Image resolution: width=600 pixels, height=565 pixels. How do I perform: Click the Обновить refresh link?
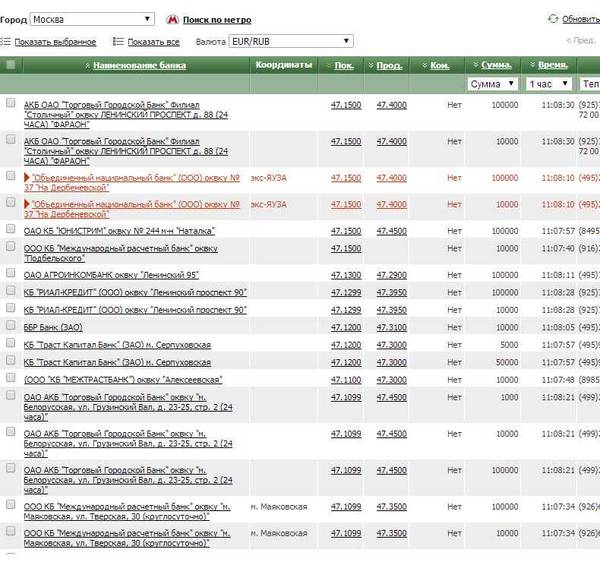tap(581, 19)
